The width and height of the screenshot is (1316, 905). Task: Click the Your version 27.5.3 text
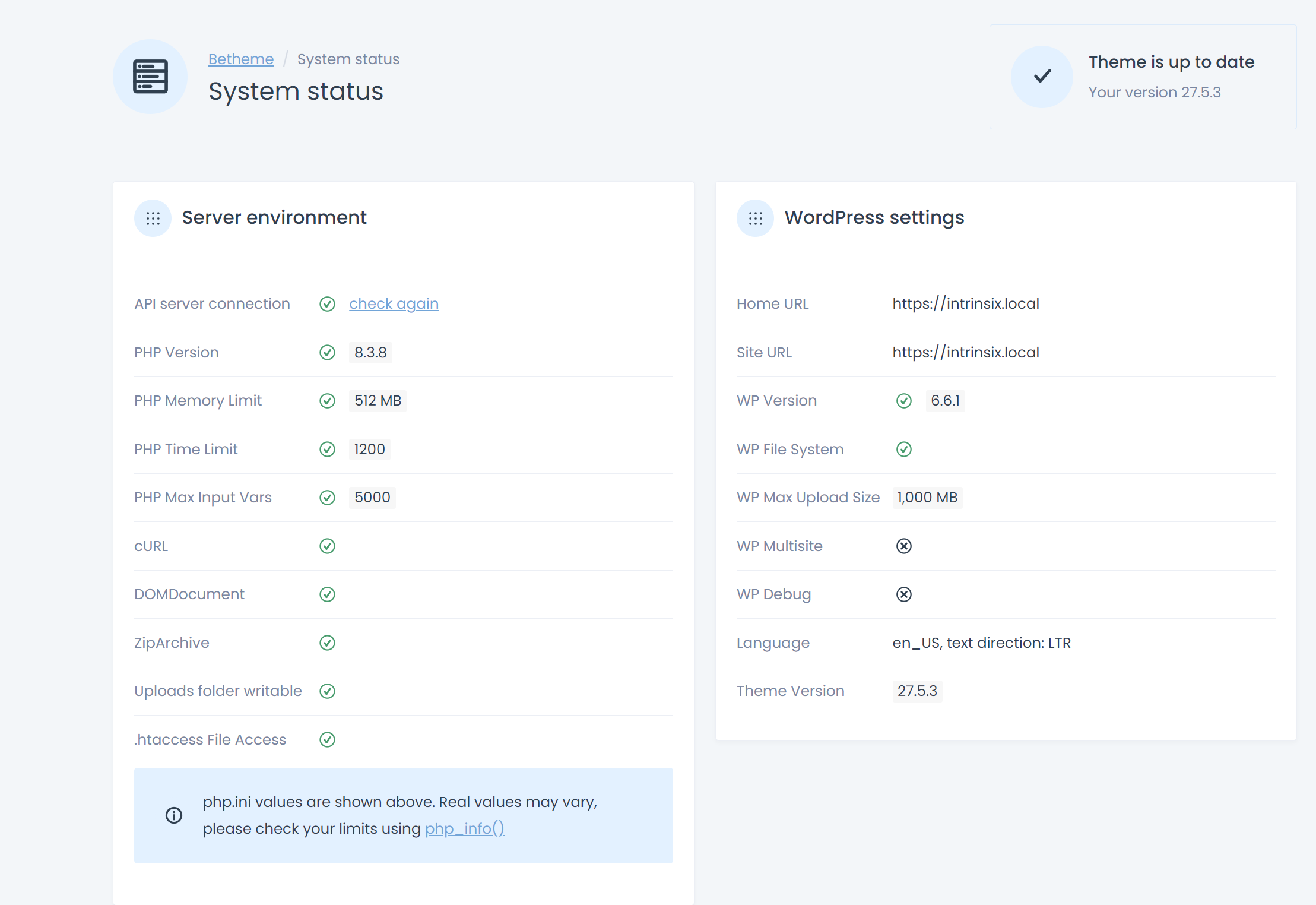(1155, 93)
